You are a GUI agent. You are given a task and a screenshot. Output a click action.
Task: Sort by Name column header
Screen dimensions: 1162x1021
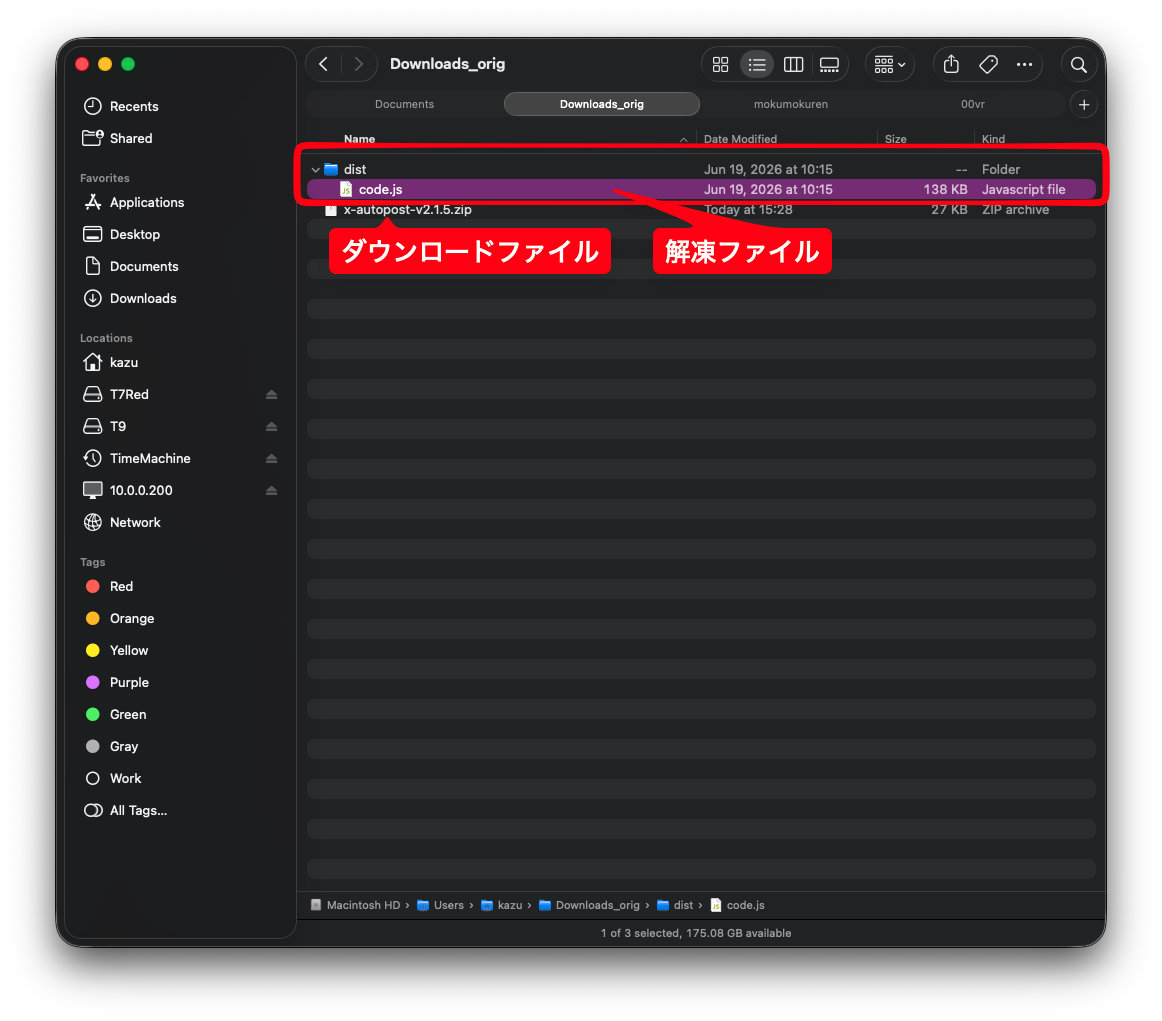pyautogui.click(x=359, y=139)
